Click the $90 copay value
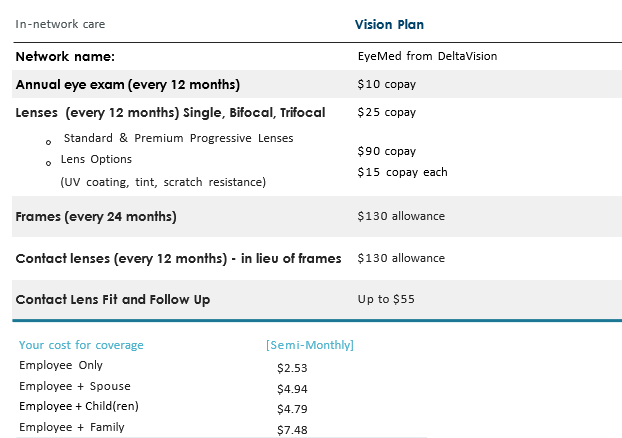 coord(386,151)
